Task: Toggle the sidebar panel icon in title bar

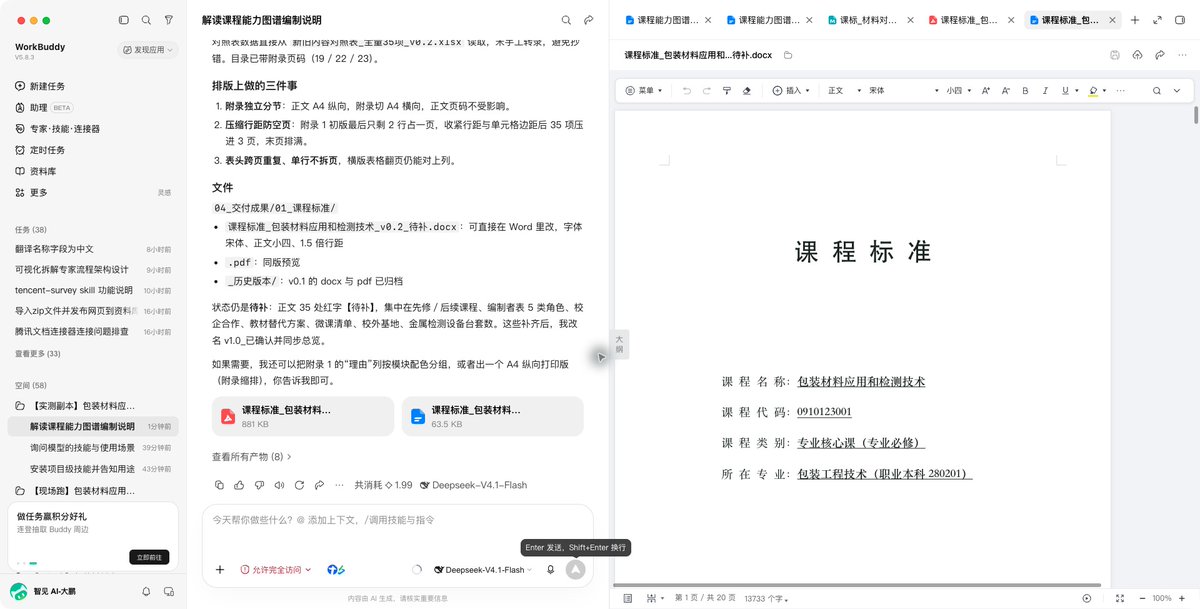Action: click(x=123, y=20)
